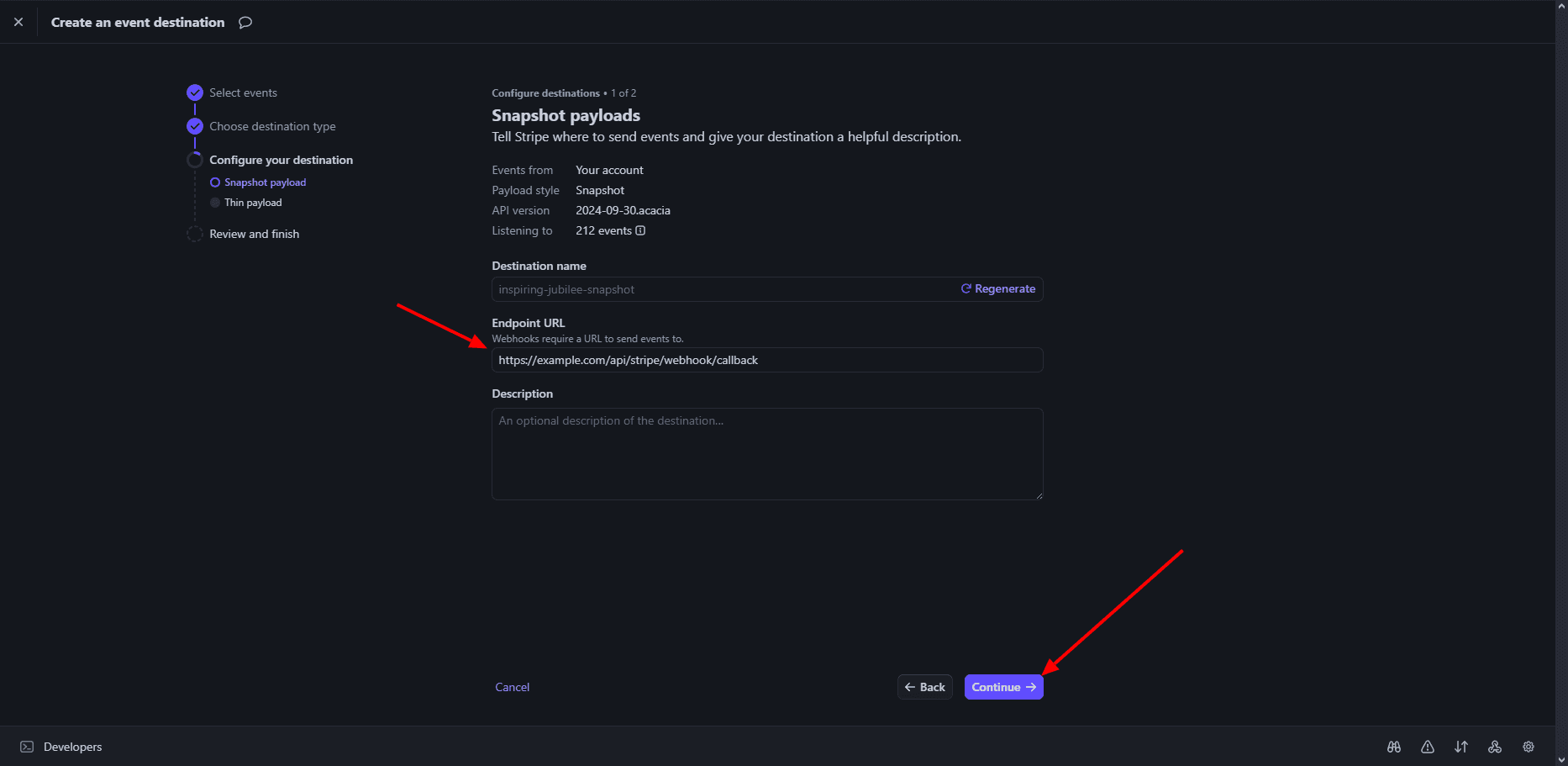Click the Continue button
The height and width of the screenshot is (766, 1568).
point(1002,687)
